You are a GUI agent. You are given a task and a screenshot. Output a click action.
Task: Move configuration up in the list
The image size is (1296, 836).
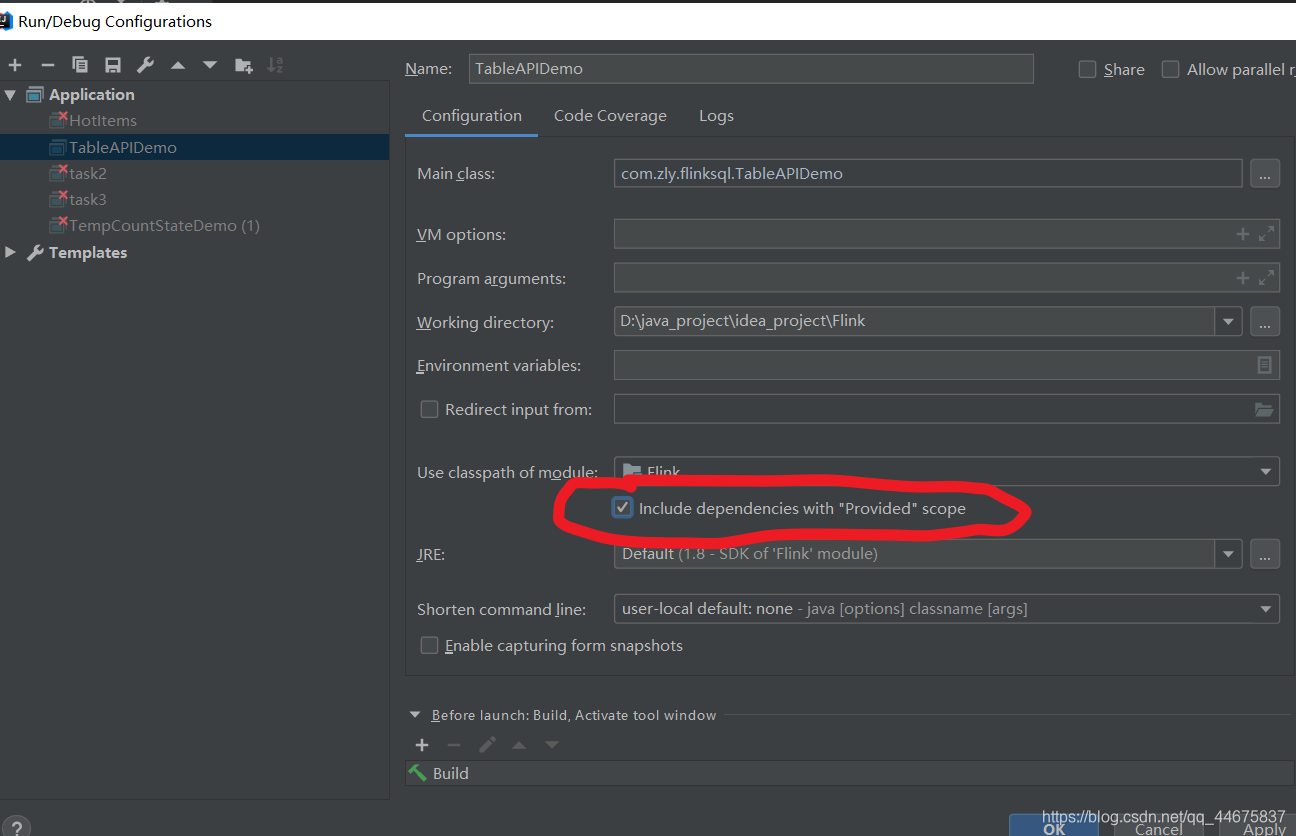[x=178, y=65]
